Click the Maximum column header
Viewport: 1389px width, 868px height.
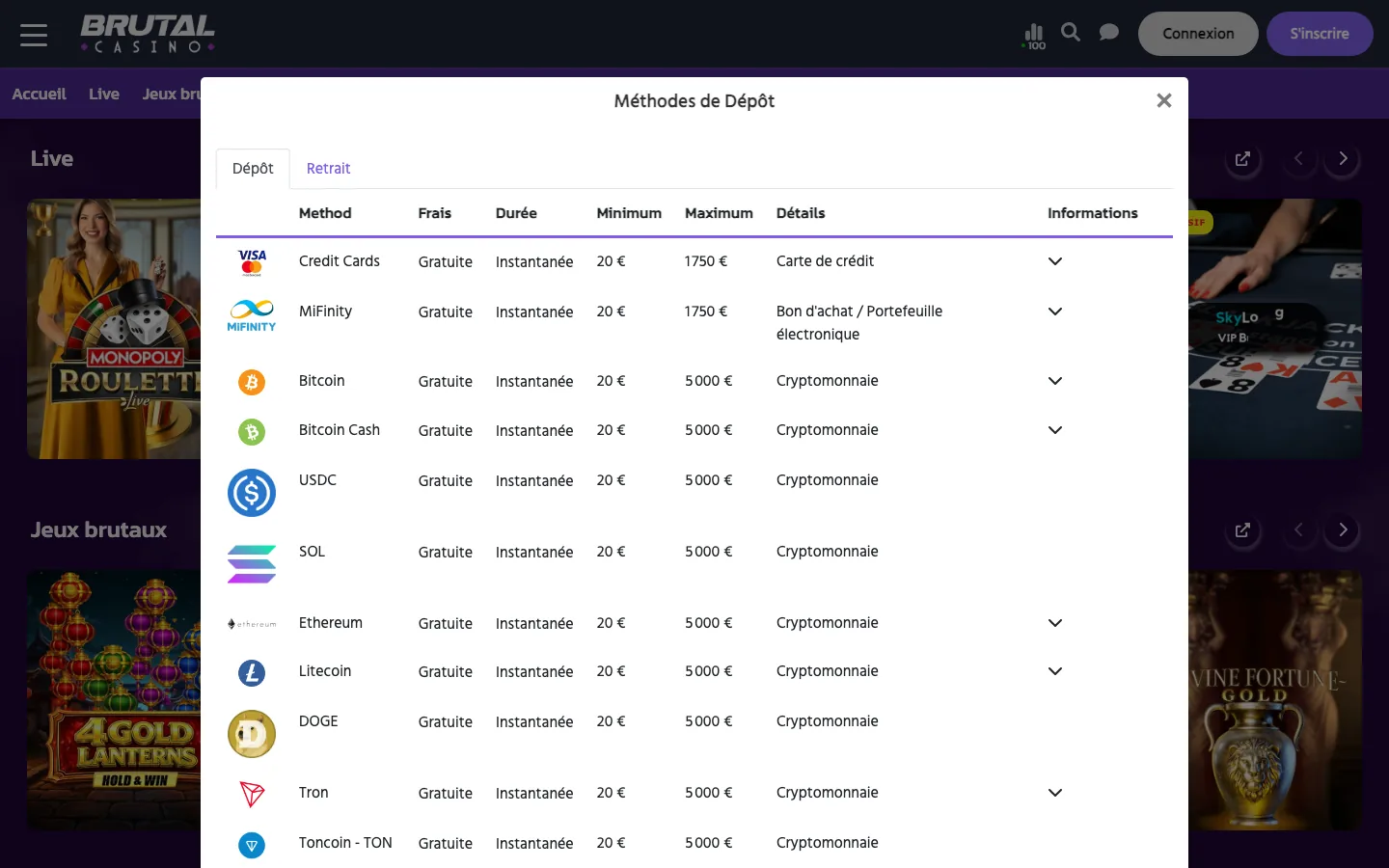719,213
